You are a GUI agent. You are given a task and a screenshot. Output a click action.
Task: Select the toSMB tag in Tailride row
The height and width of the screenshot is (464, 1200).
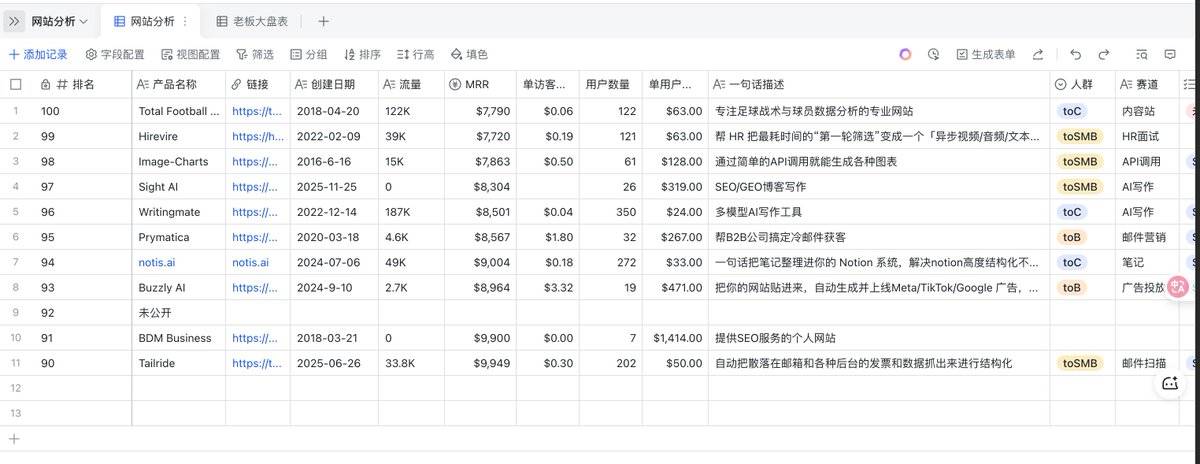pos(1080,363)
